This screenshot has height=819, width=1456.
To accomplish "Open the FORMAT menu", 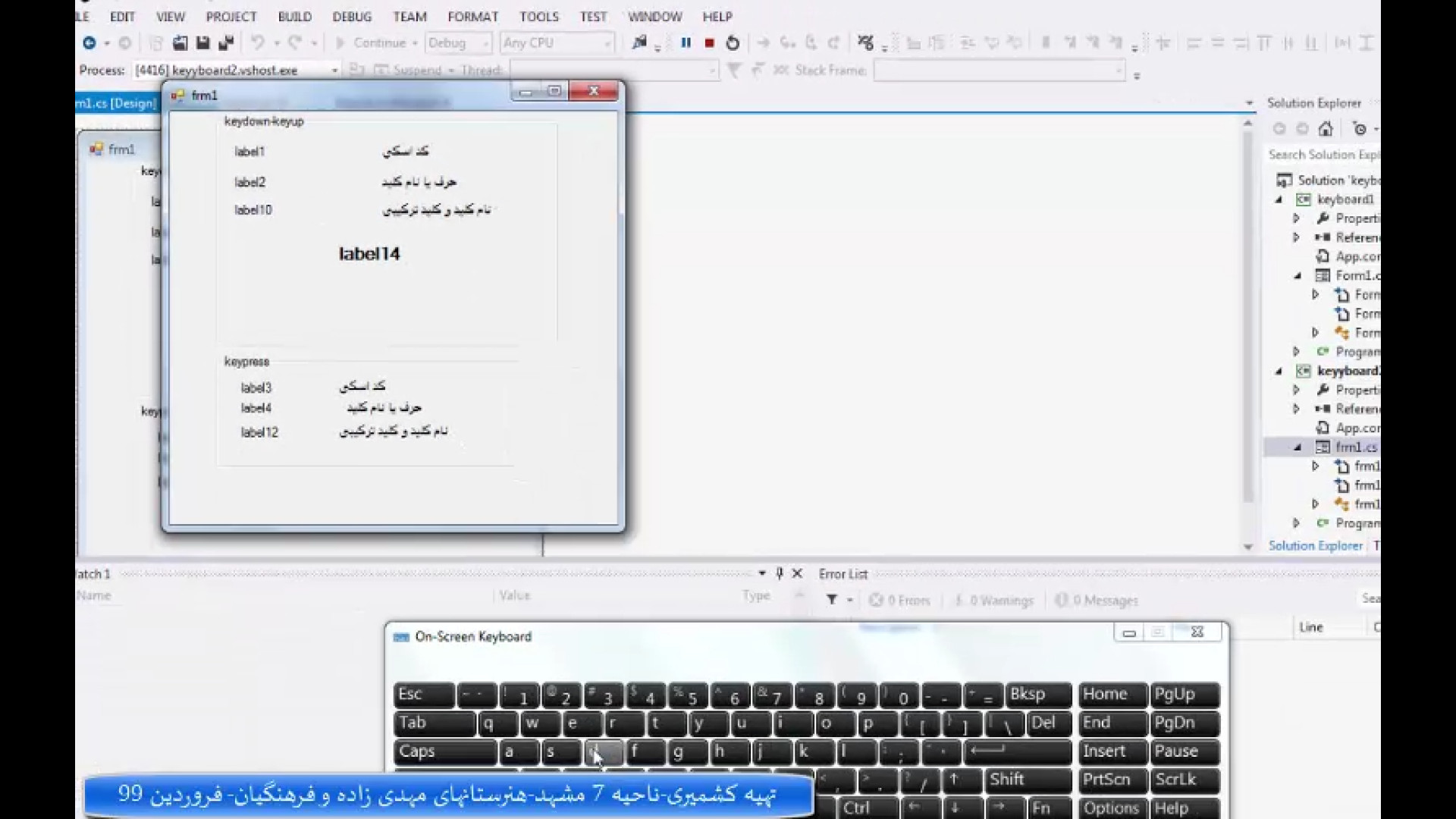I will pyautogui.click(x=472, y=17).
